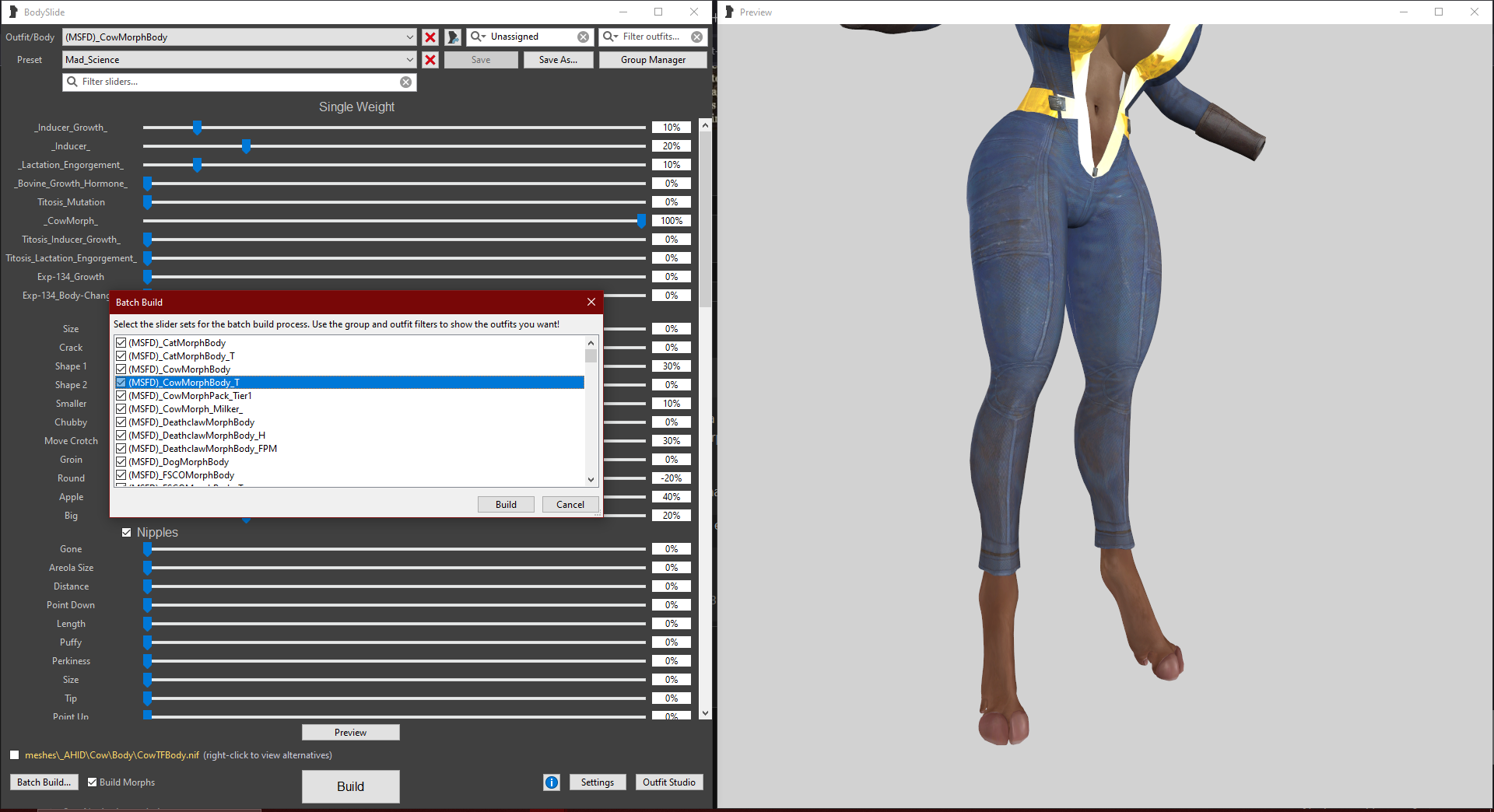Screen dimensions: 1494x812
Task: Click Build in the Batch Build dialog
Action: click(506, 504)
